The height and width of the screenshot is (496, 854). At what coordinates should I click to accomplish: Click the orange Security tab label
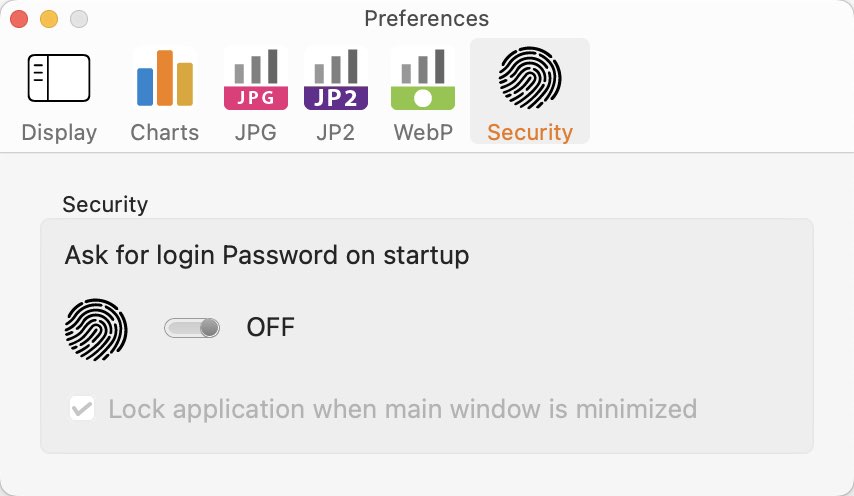pyautogui.click(x=529, y=132)
